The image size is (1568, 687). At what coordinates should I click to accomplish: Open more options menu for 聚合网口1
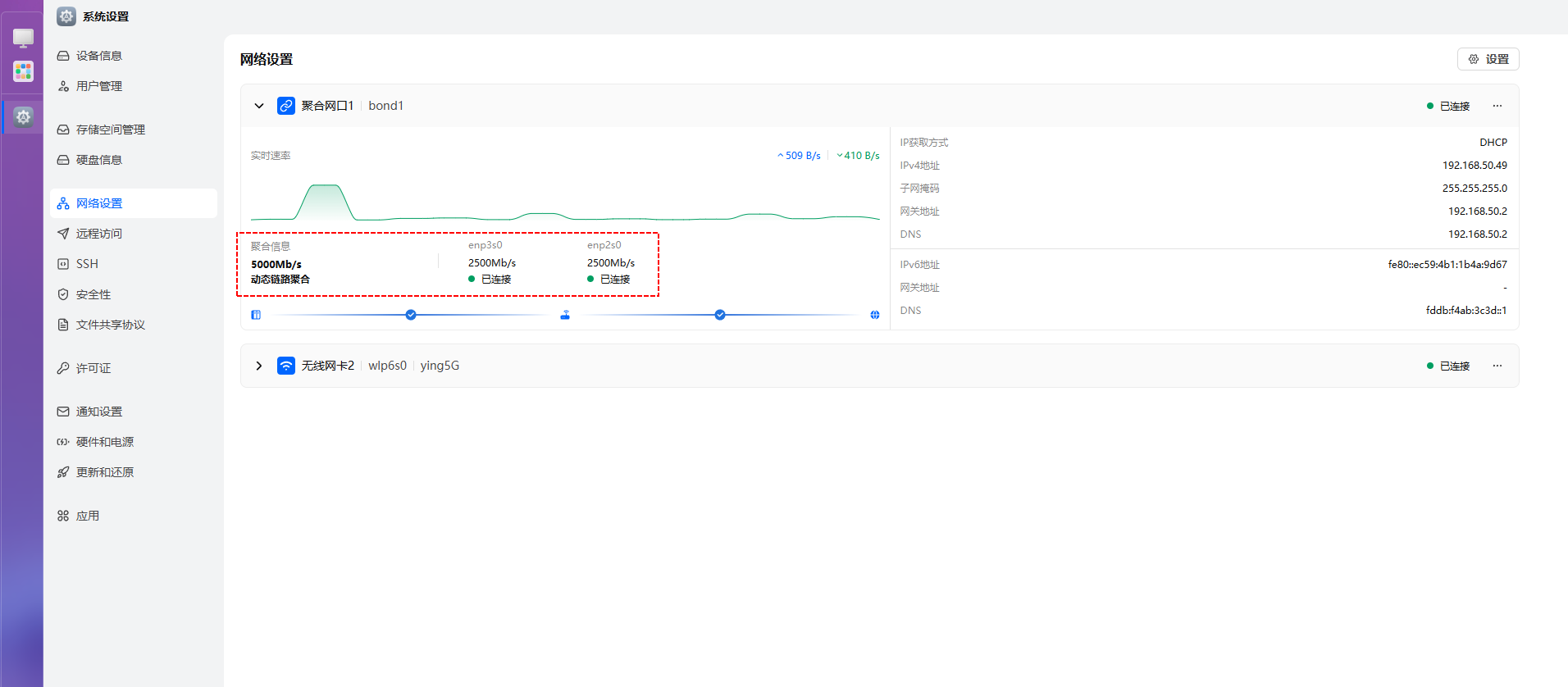tap(1497, 106)
